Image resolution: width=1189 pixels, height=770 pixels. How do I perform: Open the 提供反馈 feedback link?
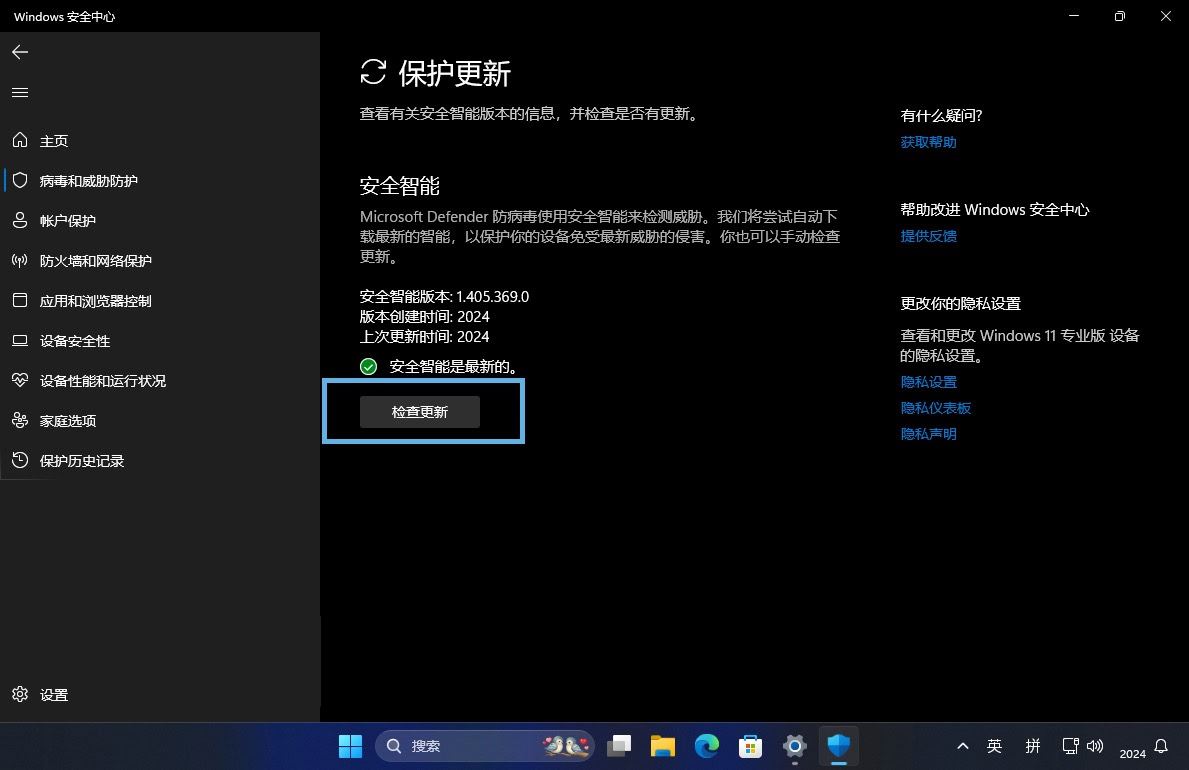pyautogui.click(x=928, y=236)
